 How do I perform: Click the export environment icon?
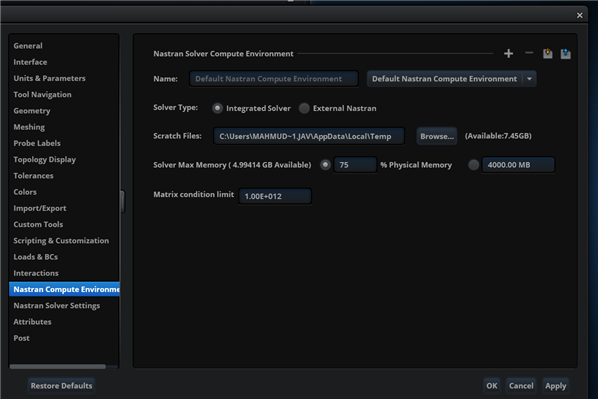[x=566, y=53]
